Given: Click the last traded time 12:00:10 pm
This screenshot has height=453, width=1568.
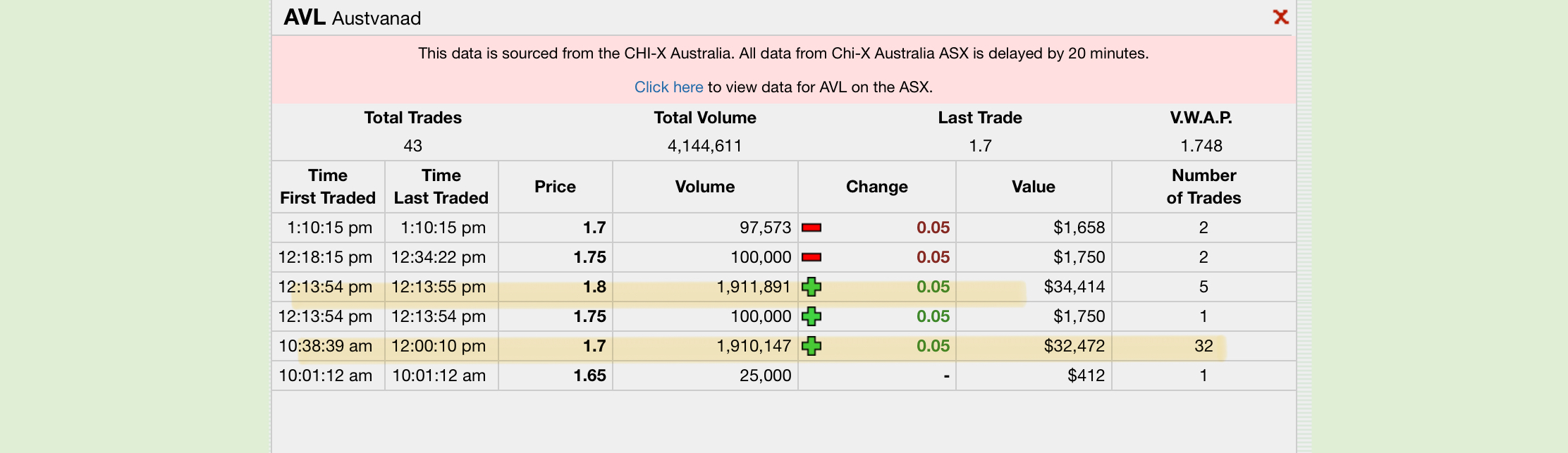Looking at the screenshot, I should point(439,346).
